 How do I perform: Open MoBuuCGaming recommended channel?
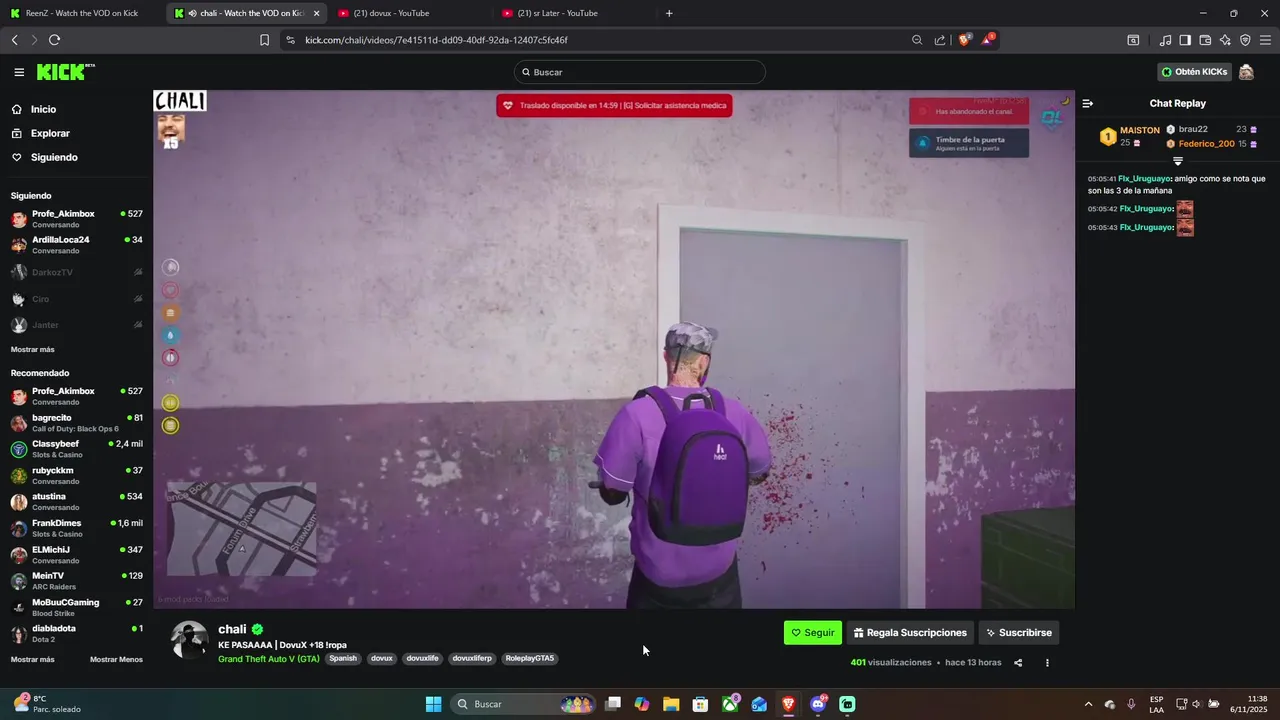click(x=76, y=607)
